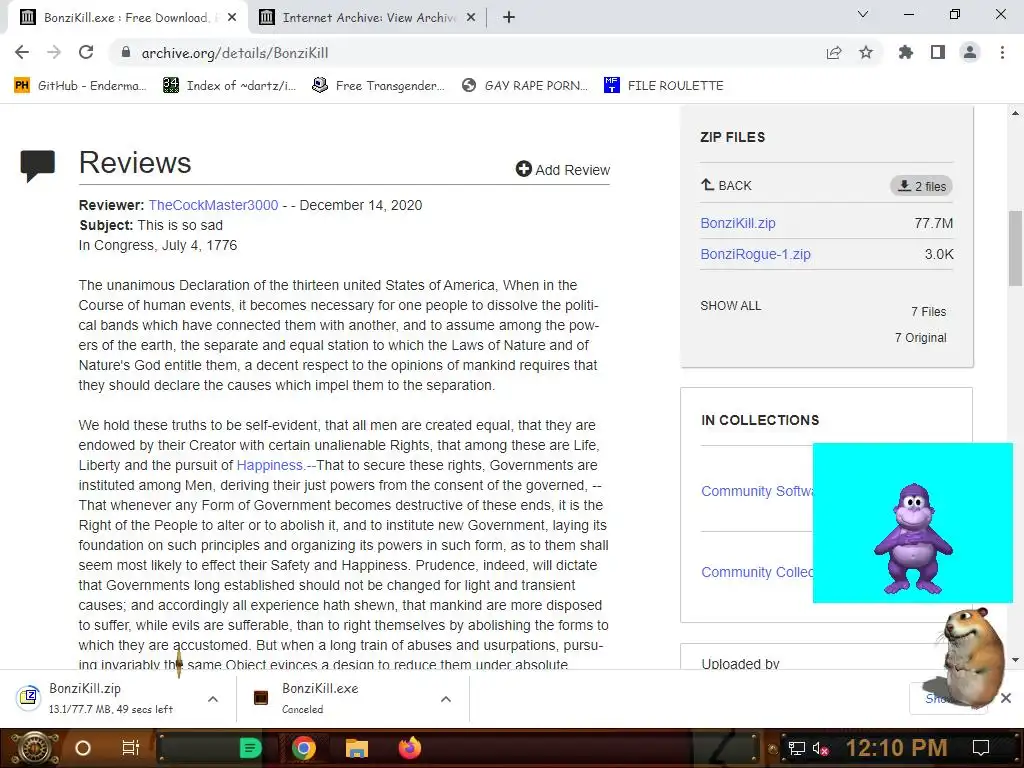Open the Extensions puzzle icon
1024x768 pixels.
coord(906,52)
